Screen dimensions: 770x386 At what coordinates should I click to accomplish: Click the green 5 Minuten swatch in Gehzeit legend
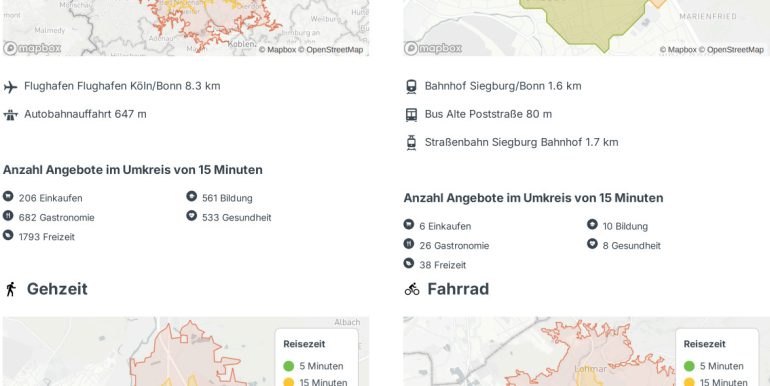(289, 366)
